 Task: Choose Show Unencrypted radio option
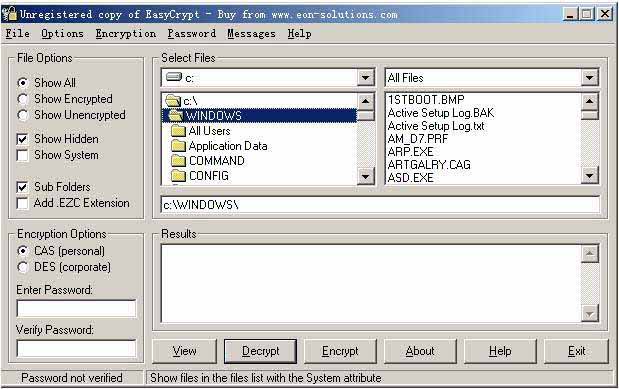(x=23, y=115)
